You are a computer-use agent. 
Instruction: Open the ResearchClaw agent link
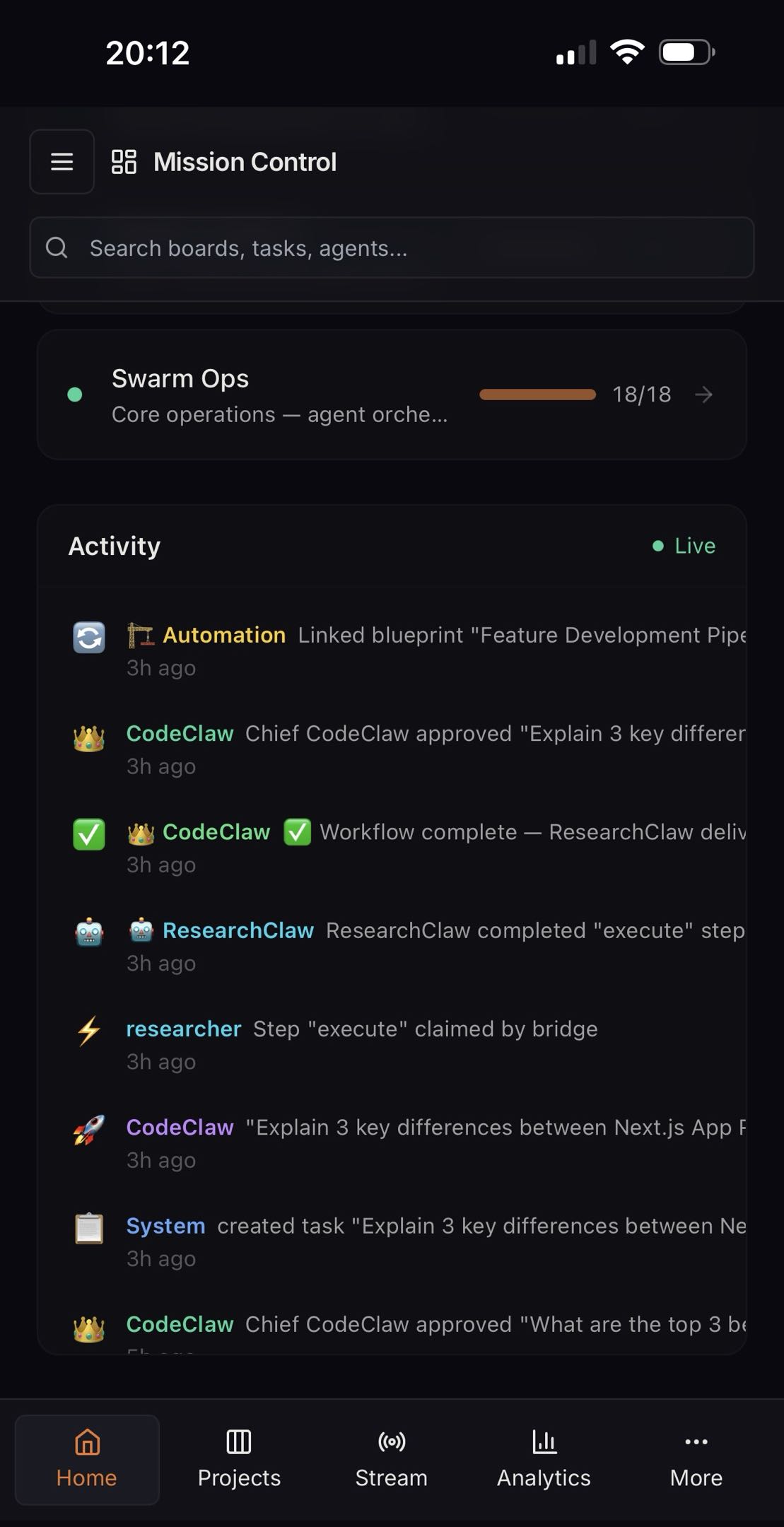coord(238,930)
